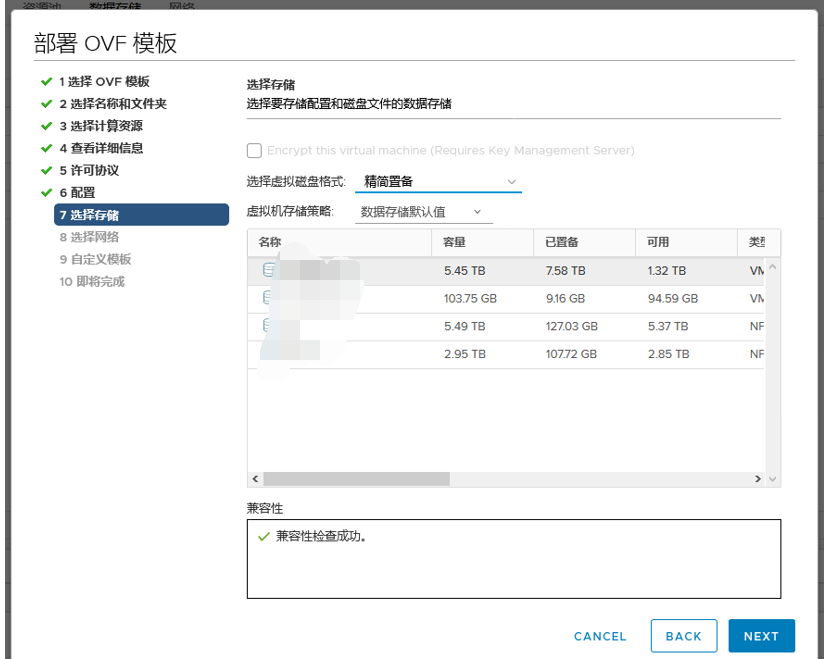This screenshot has height=659, width=827.
Task: Click the datastore icon in the 5.49 TB row
Action: [x=266, y=324]
